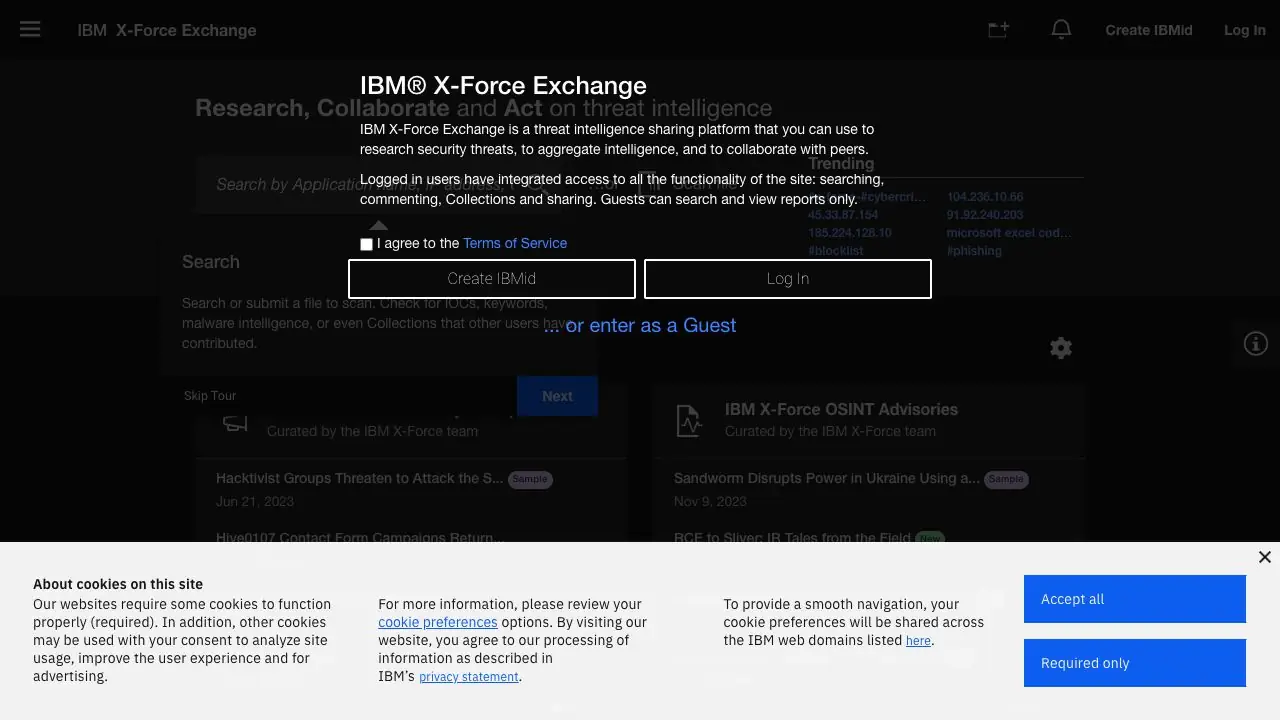The height and width of the screenshot is (720, 1280).
Task: Click Skip Tour
Action: pos(209,395)
